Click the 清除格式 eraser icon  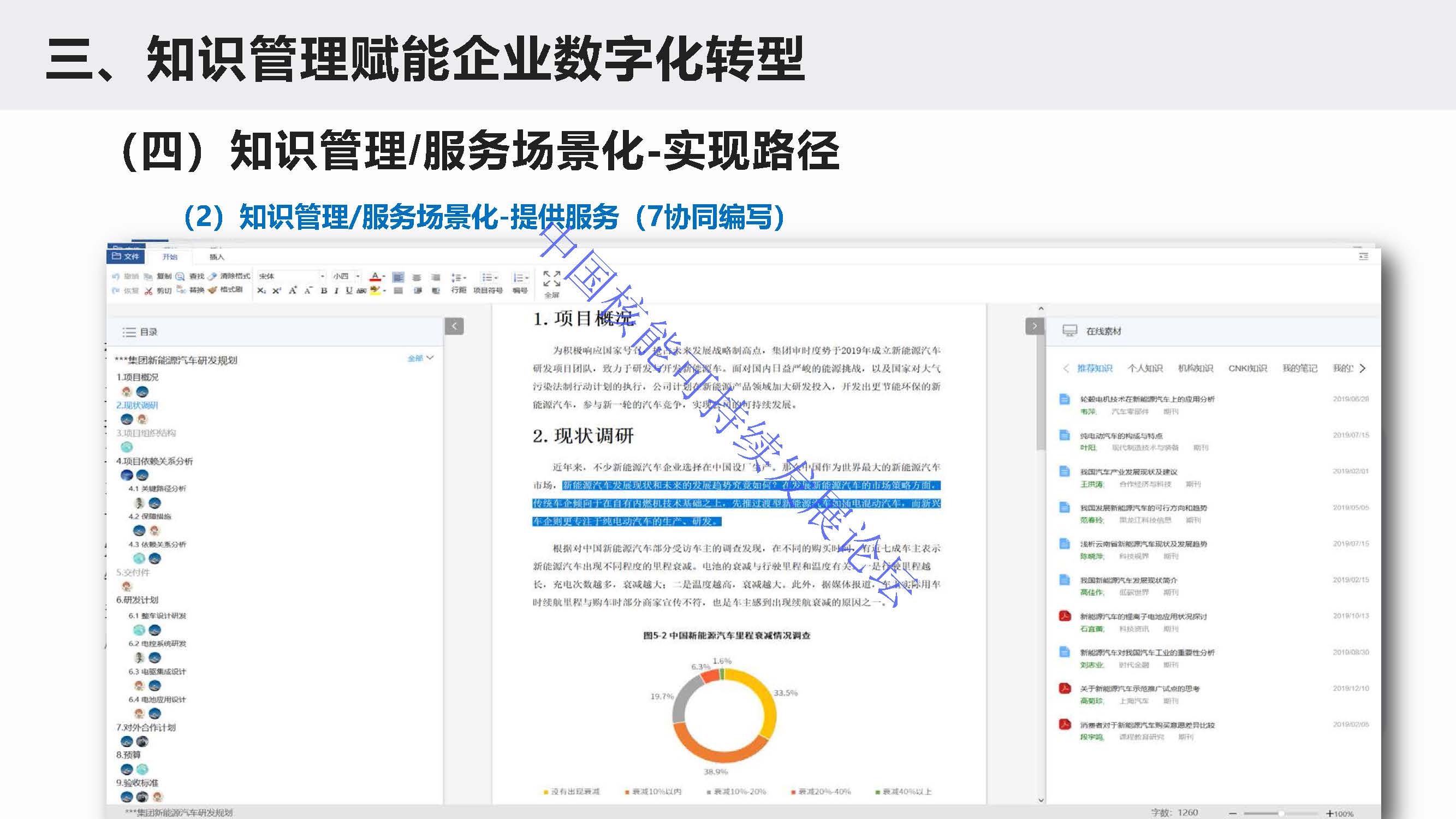tap(212, 276)
